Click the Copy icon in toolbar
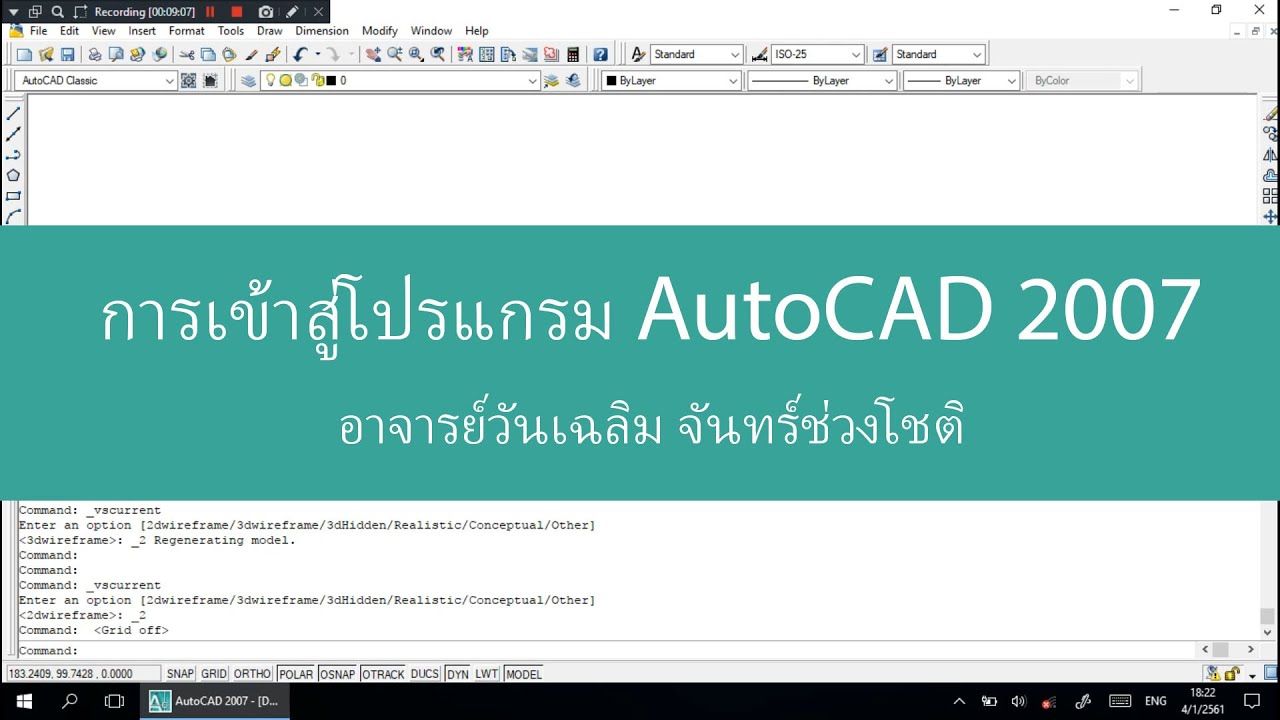The width and height of the screenshot is (1280, 720). click(x=208, y=55)
